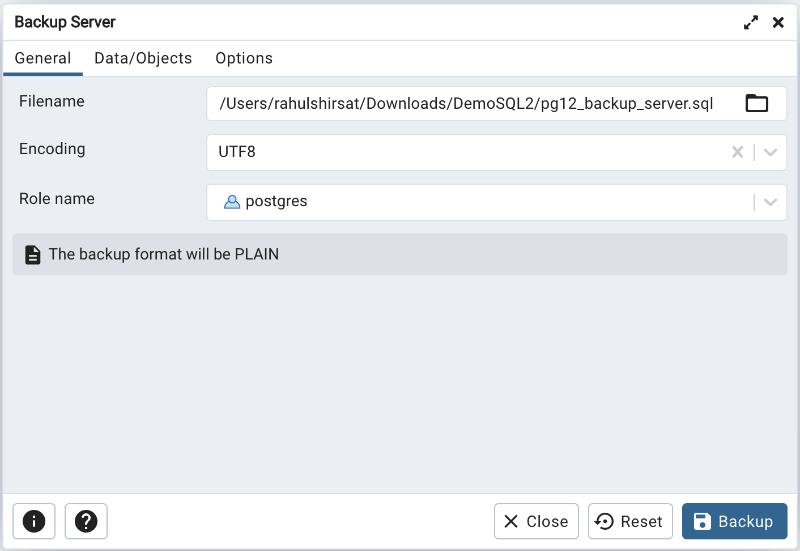The width and height of the screenshot is (800, 551).
Task: Open help via question mark icon
Action: click(x=86, y=521)
